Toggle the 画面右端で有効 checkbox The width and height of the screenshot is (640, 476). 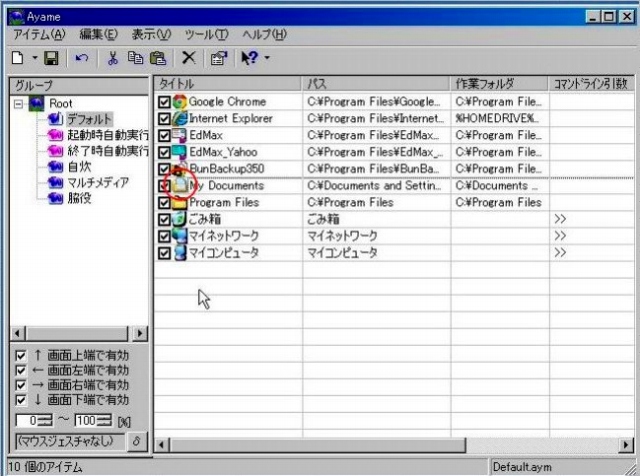[x=20, y=385]
